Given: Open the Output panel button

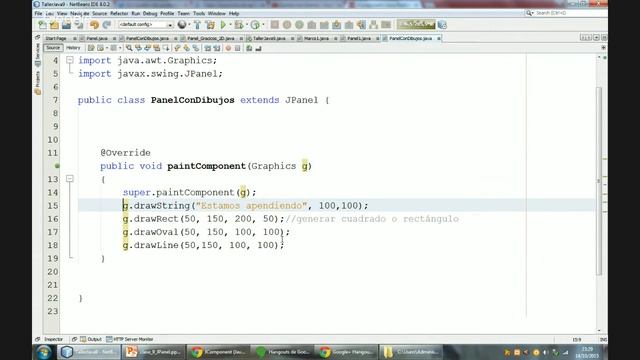Looking at the screenshot, I should click(x=91, y=339).
